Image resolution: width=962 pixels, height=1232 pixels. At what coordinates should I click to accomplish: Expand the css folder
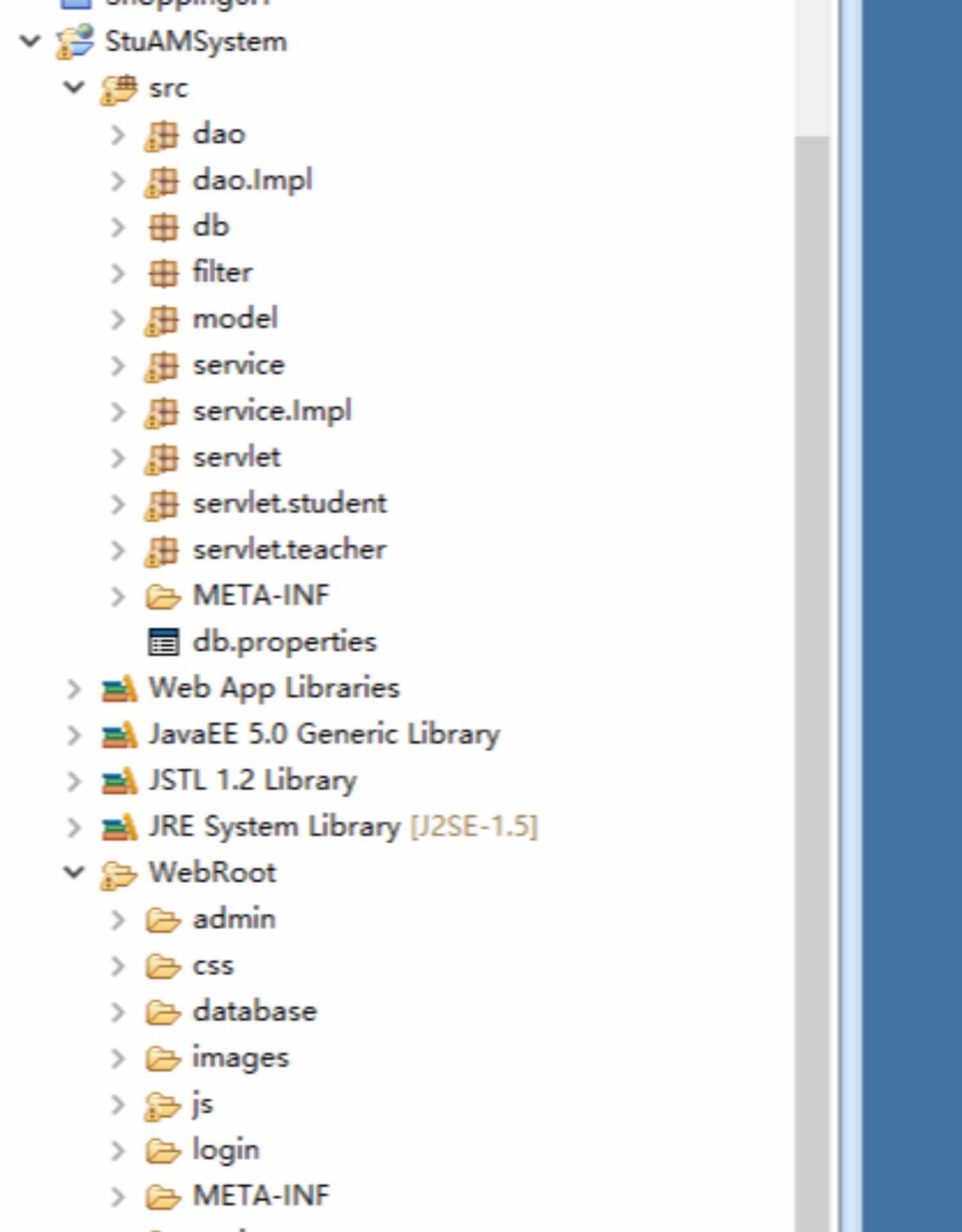[118, 966]
